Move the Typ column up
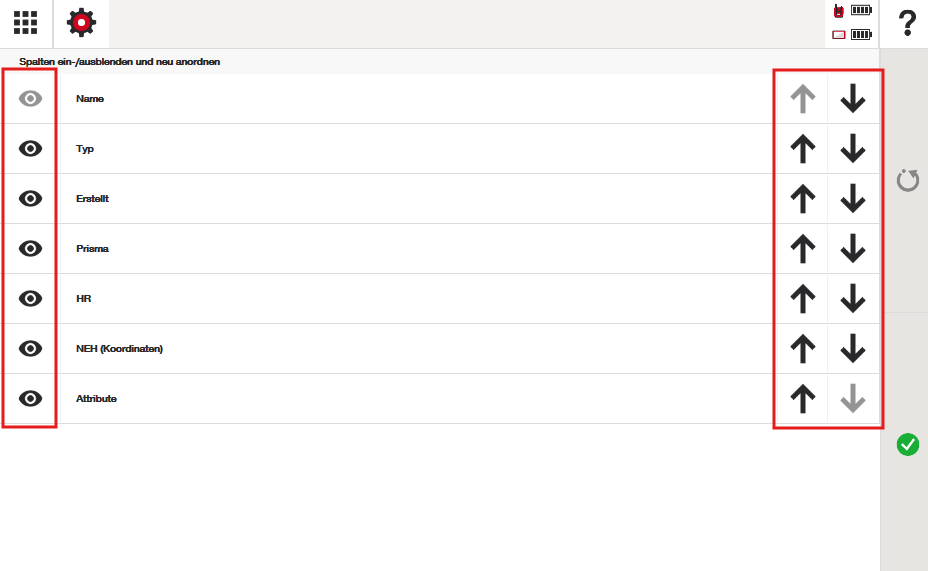928x571 pixels. [x=802, y=149]
